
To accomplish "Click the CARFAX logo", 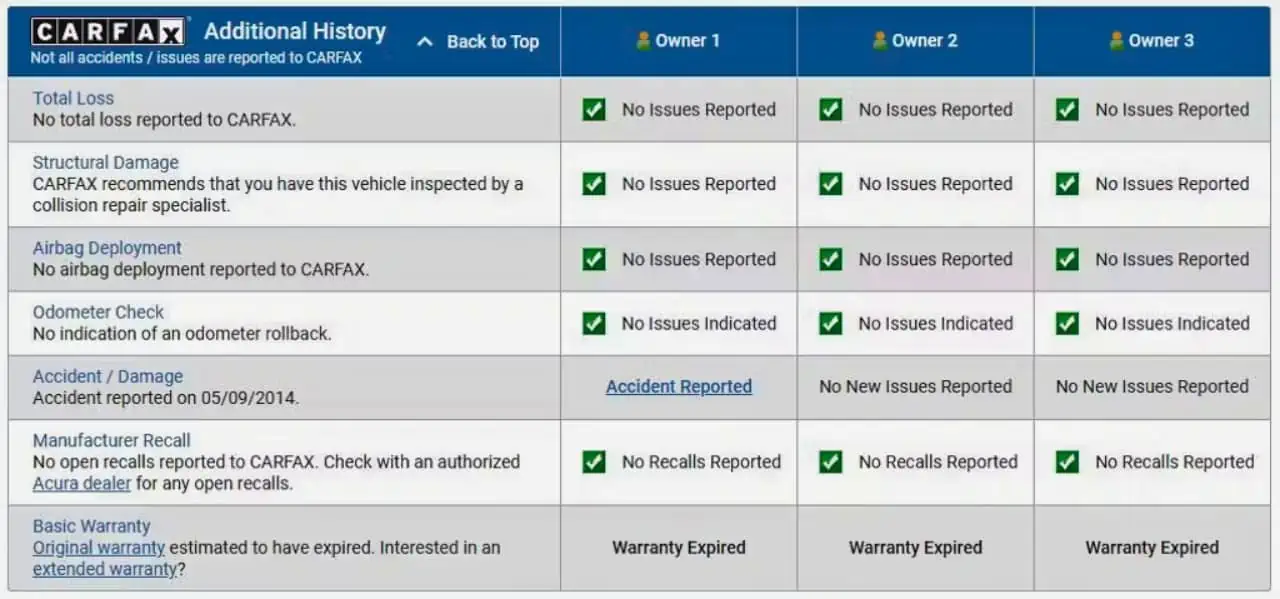I will [107, 30].
